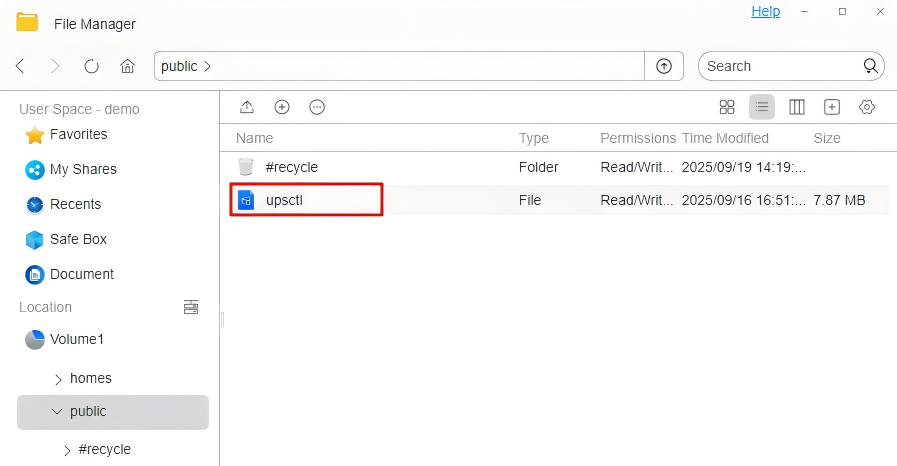Viewport: 897px width, 466px height.
Task: Select #recycle in the sidebar tree
Action: tap(104, 449)
